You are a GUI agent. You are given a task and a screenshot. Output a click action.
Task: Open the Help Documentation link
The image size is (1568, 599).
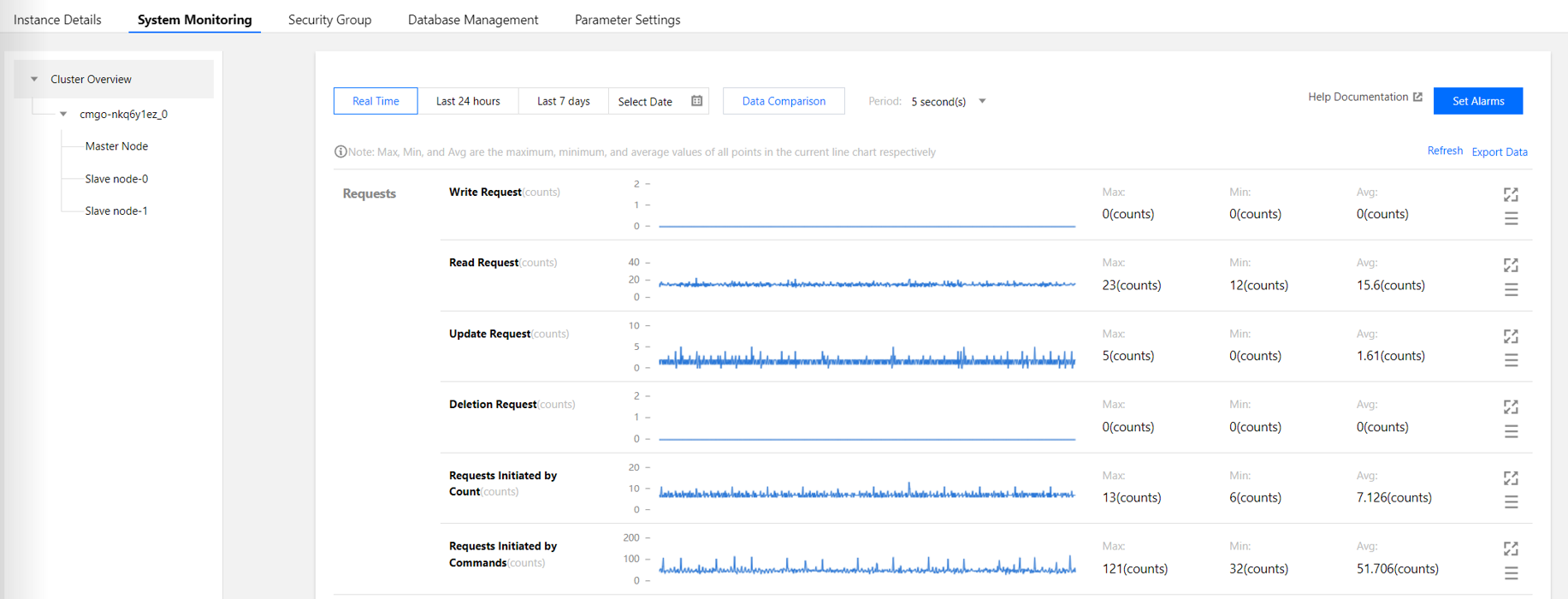point(1358,97)
